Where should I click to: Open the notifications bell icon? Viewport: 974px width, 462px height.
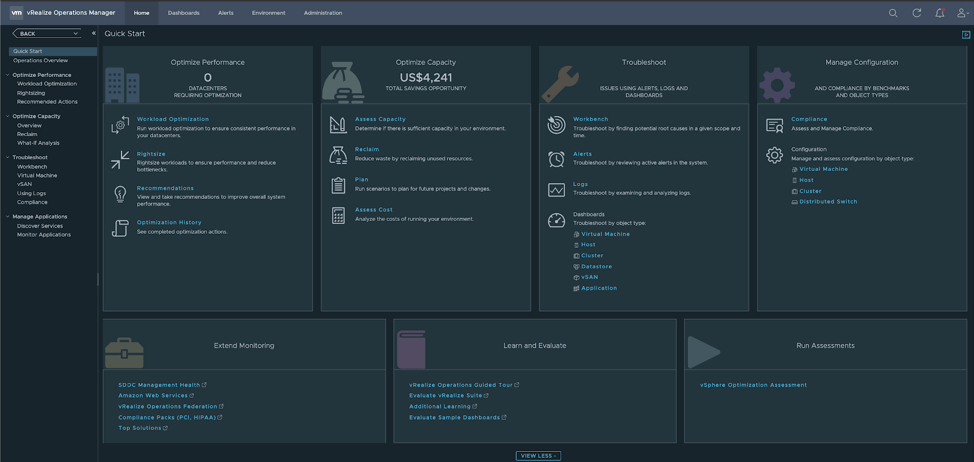pyautogui.click(x=940, y=13)
